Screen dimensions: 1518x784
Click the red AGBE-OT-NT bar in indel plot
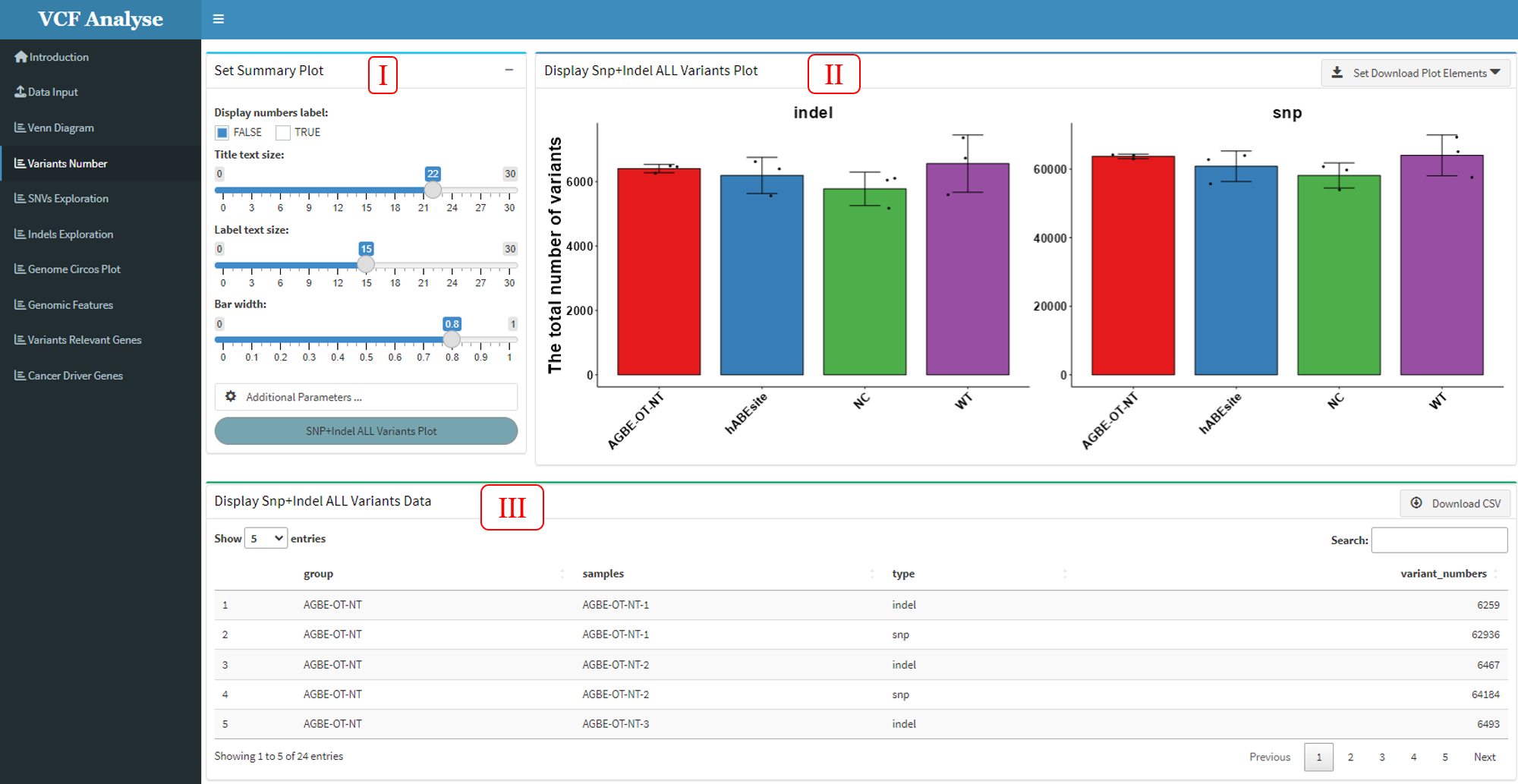(659, 272)
